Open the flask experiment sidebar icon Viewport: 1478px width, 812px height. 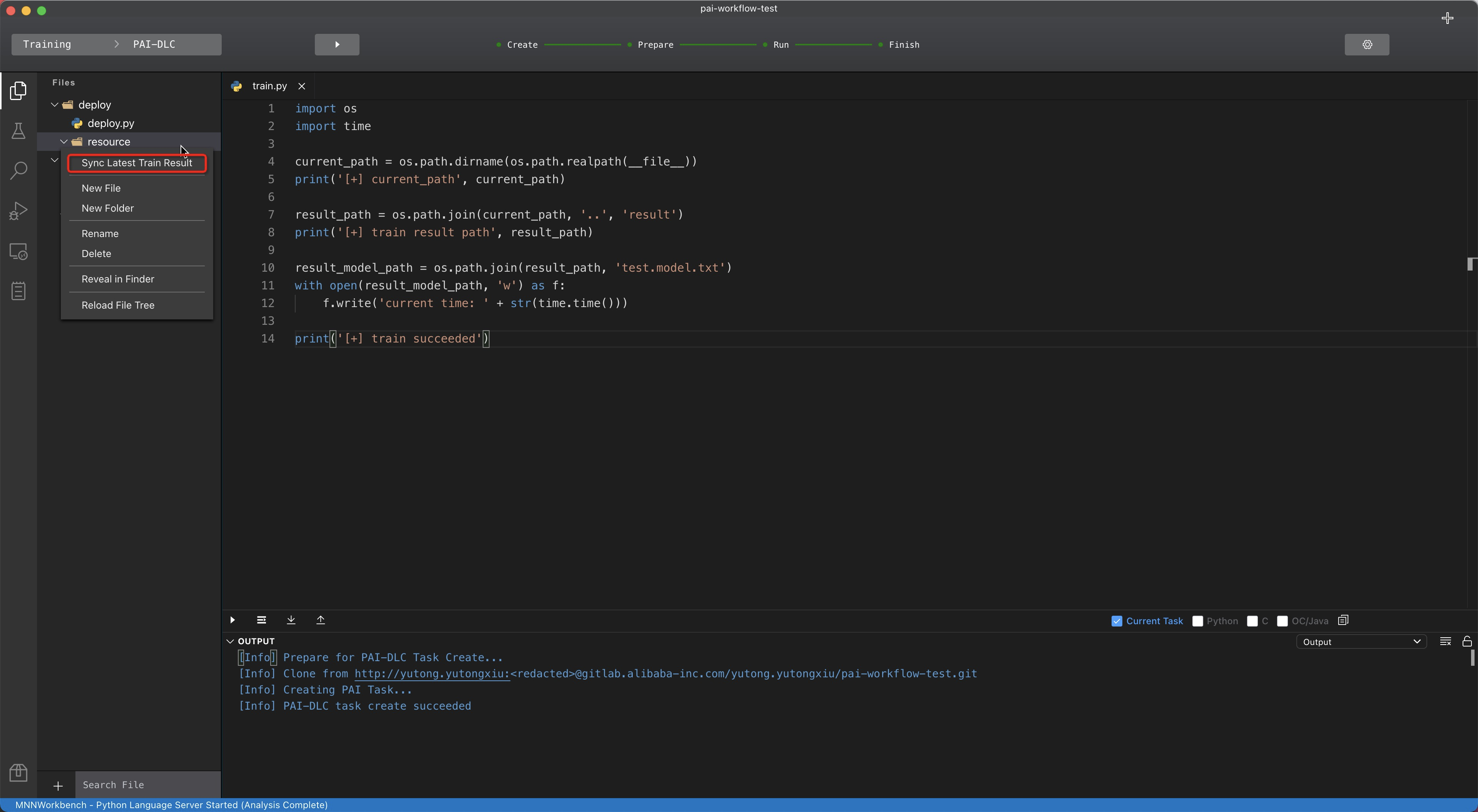tap(18, 131)
